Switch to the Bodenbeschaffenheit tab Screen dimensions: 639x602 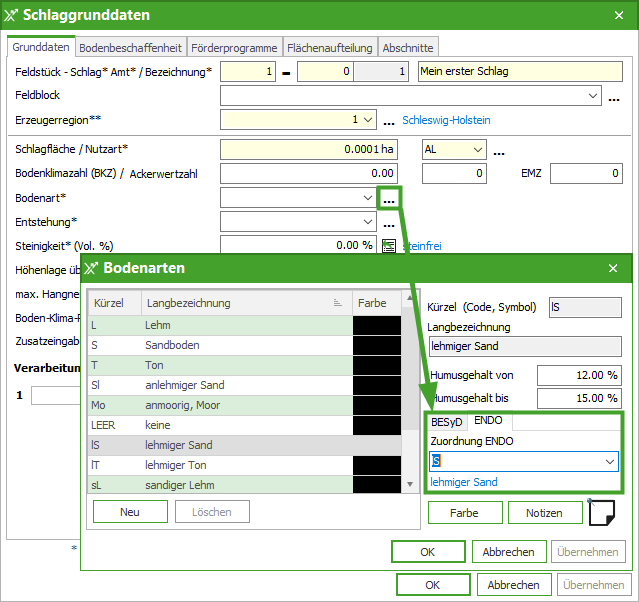130,47
